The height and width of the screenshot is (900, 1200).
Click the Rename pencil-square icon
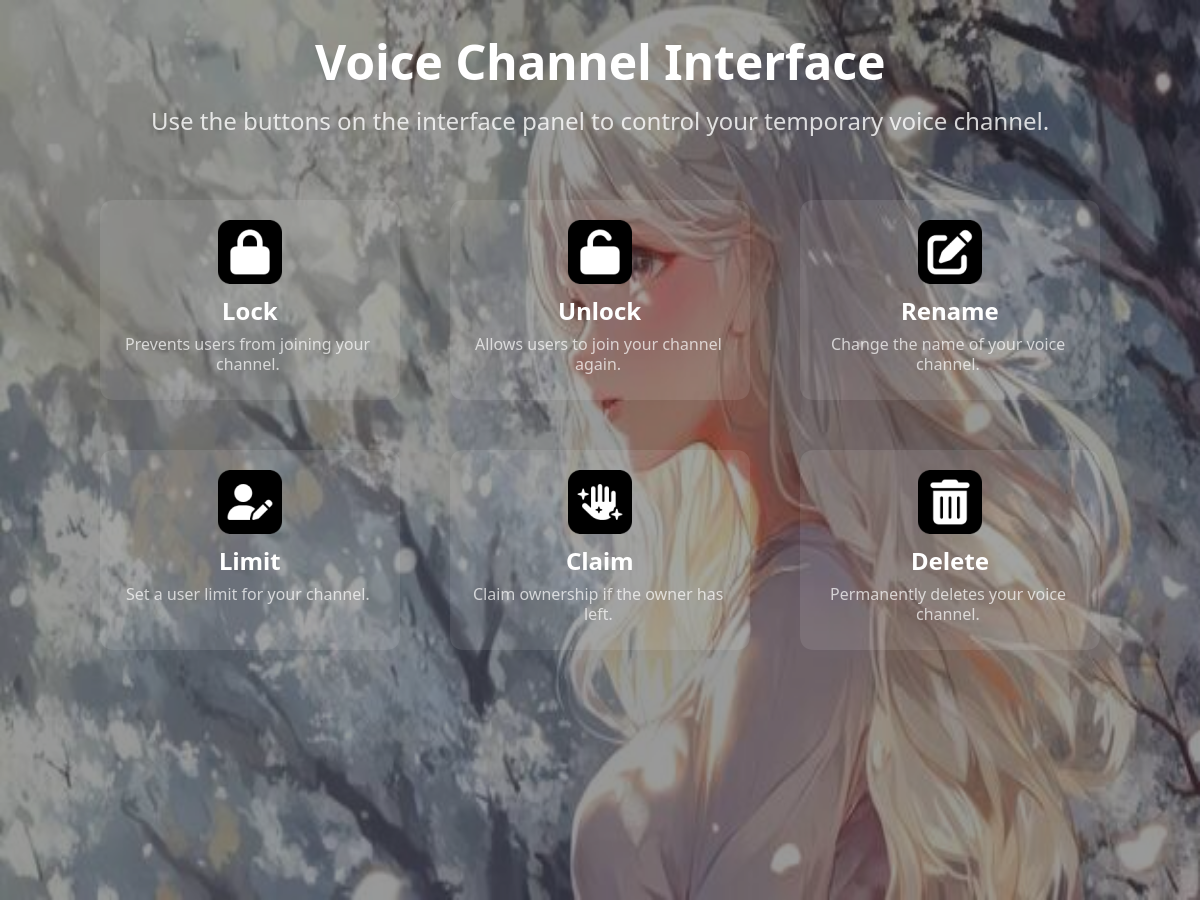point(950,252)
